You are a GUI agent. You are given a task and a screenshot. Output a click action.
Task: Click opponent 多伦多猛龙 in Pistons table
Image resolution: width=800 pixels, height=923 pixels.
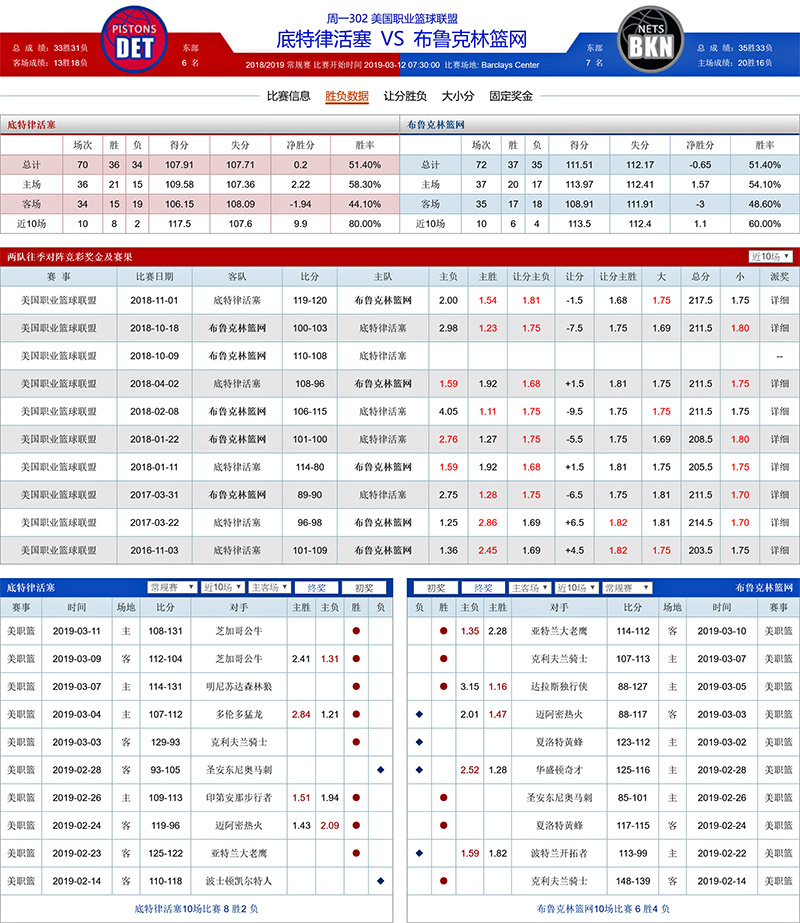[x=238, y=715]
